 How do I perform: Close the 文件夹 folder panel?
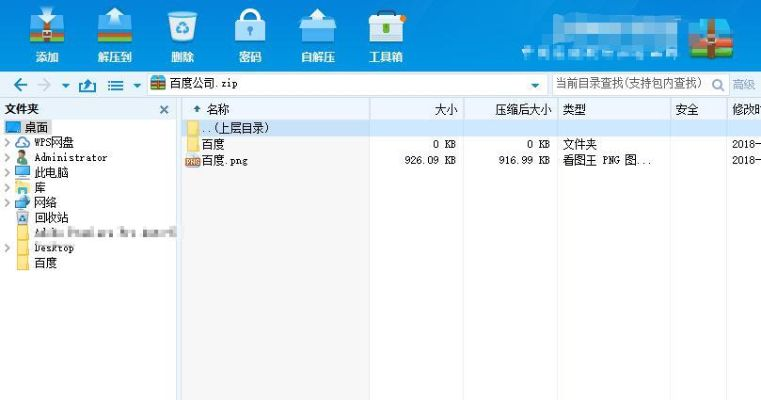[x=164, y=110]
